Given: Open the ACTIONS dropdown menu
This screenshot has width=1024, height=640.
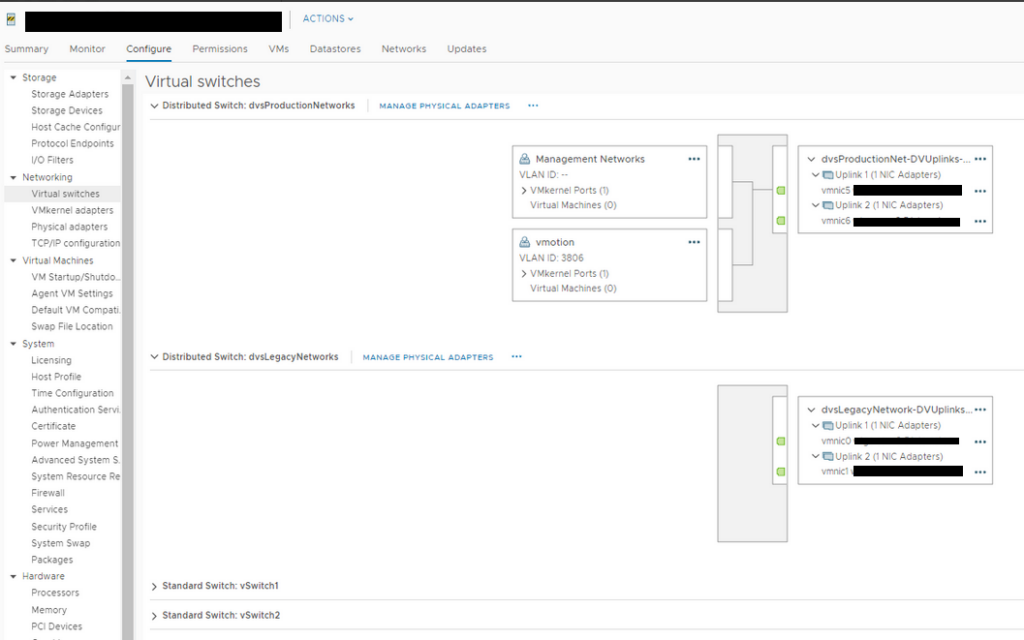Looking at the screenshot, I should 328,19.
